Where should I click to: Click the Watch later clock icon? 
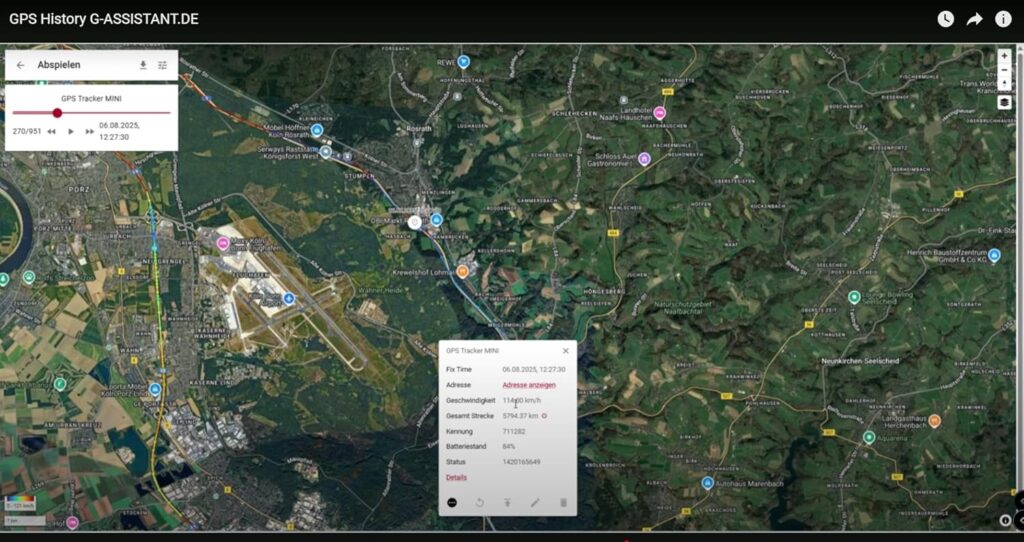click(945, 19)
